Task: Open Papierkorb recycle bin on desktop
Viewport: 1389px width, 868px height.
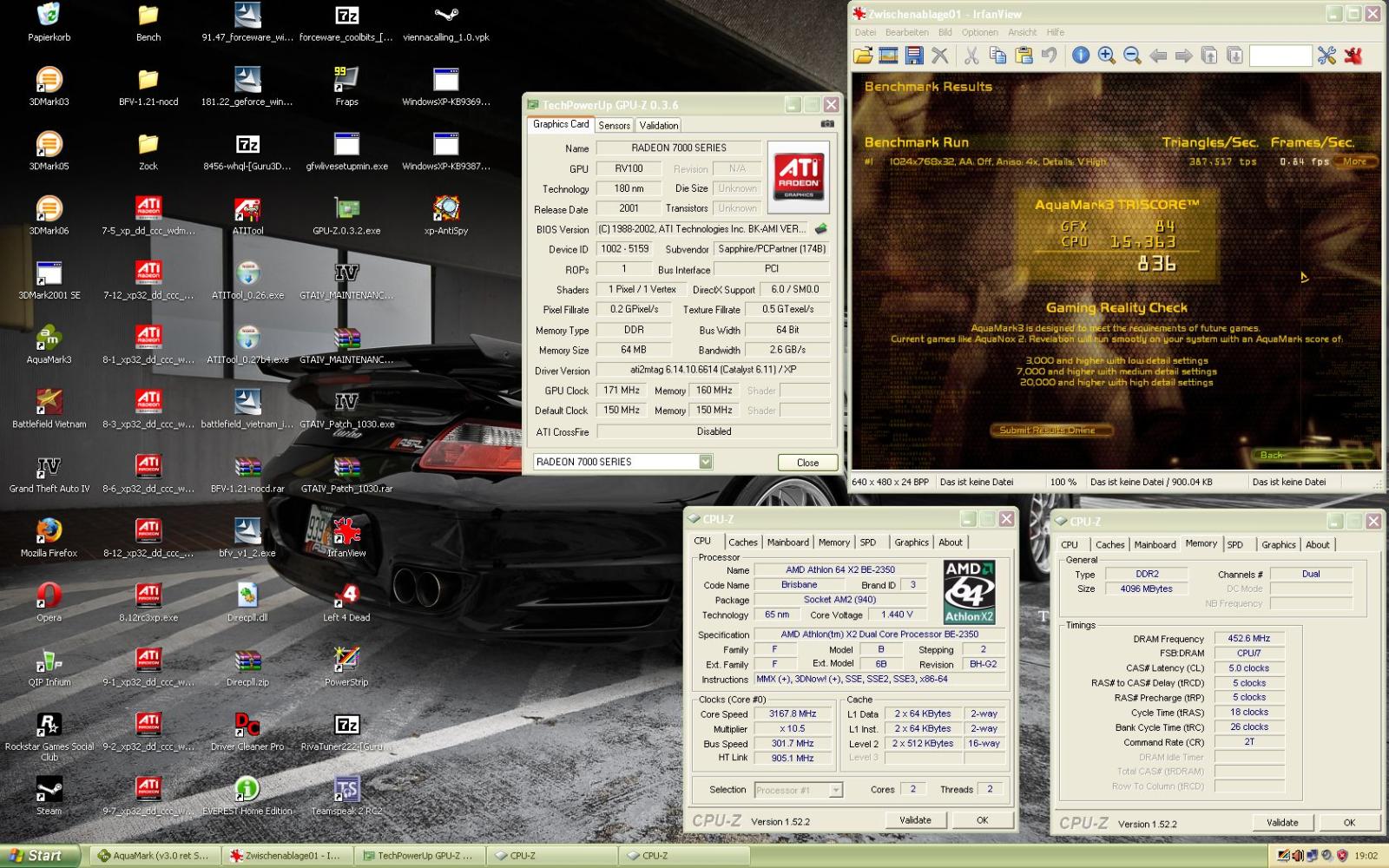Action: (x=49, y=23)
